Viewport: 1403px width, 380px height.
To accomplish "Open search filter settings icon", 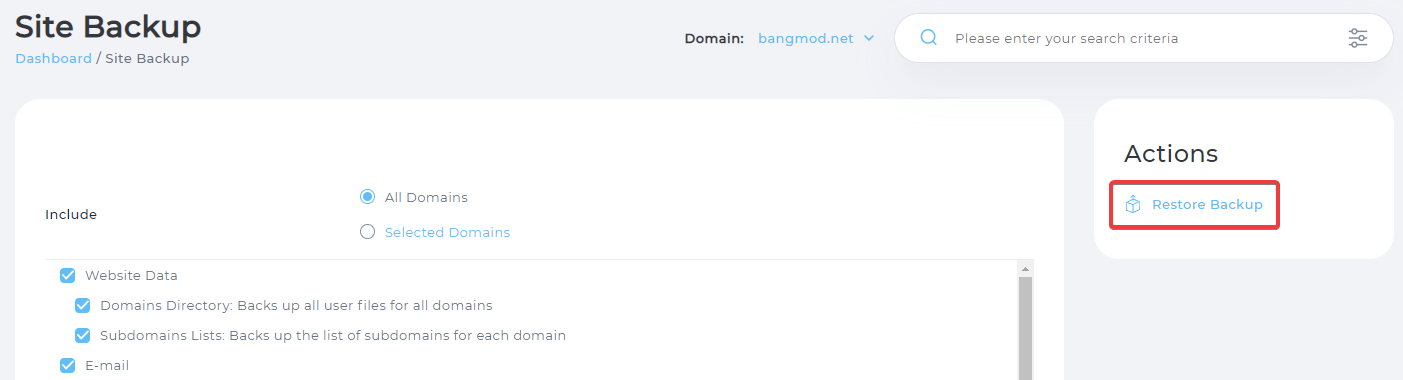I will pos(1357,38).
